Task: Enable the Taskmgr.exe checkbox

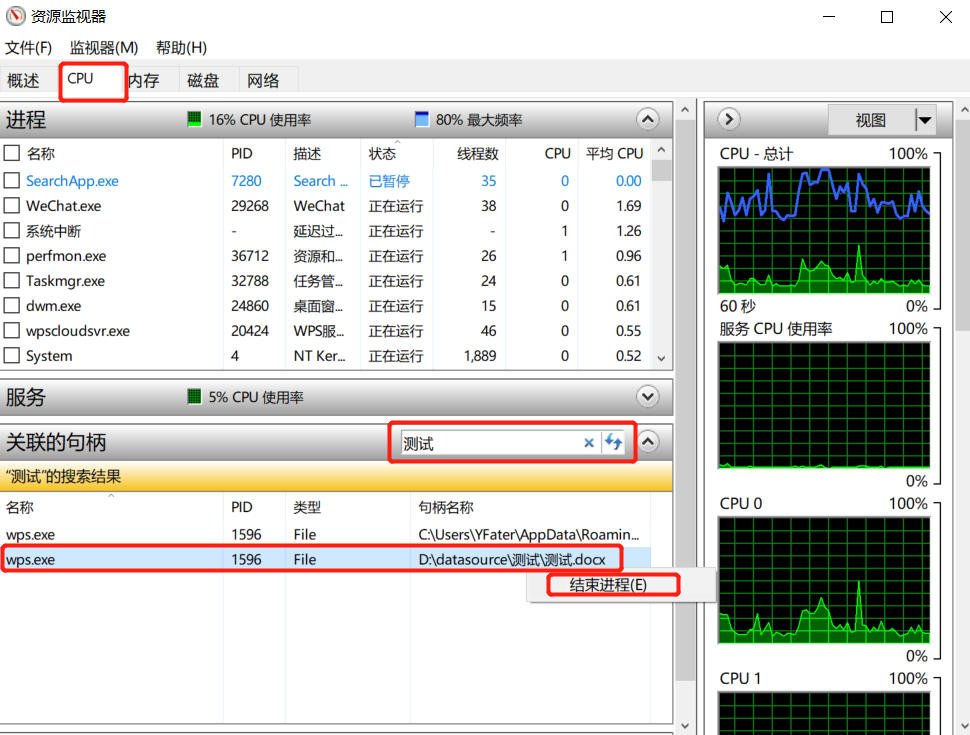Action: pos(12,281)
